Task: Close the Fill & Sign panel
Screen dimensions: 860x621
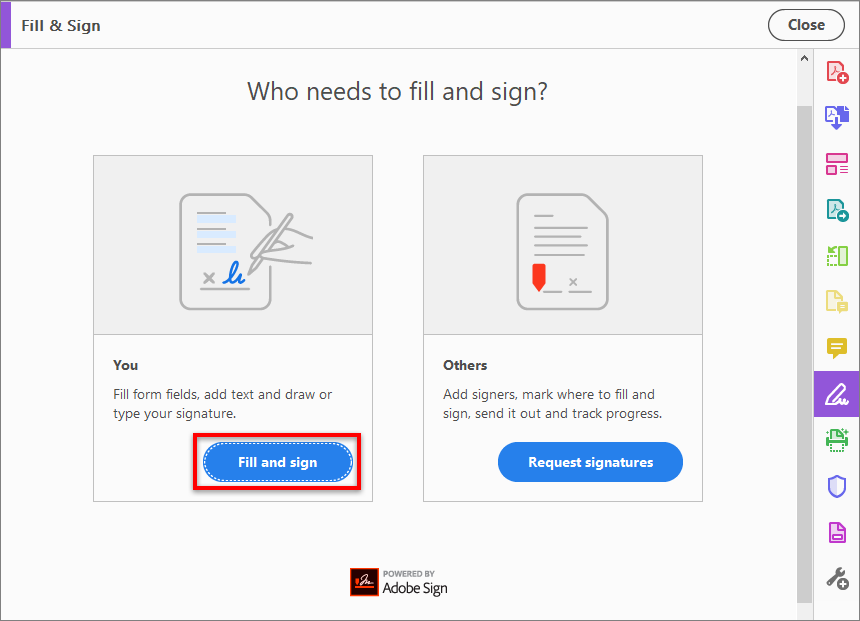Action: point(806,25)
